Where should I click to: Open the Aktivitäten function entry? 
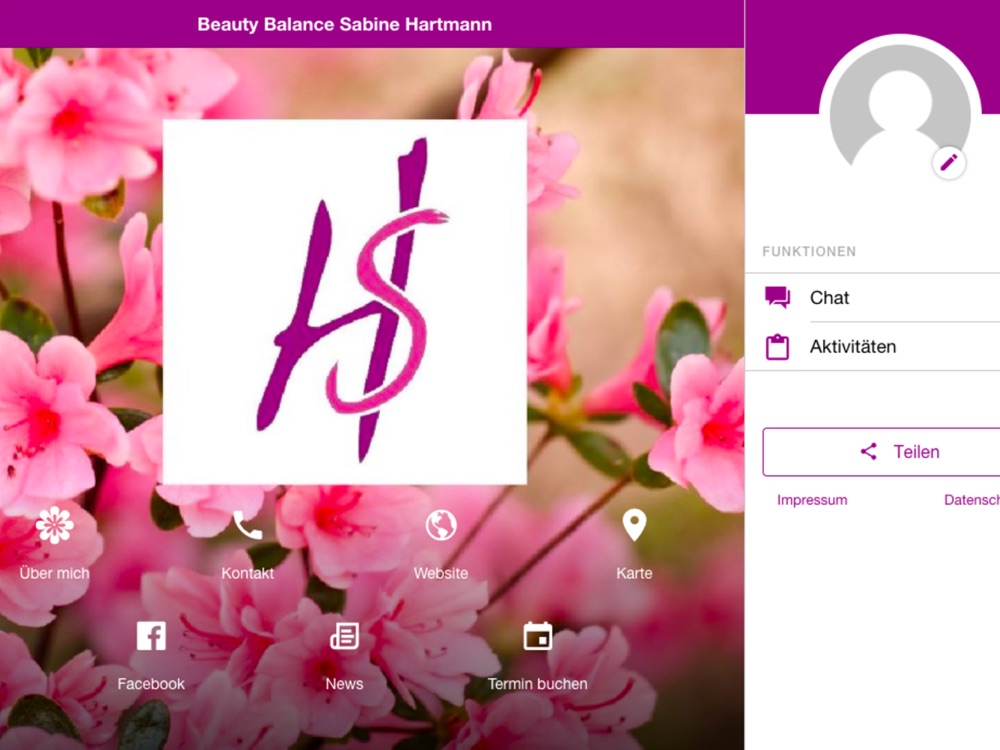[872, 346]
